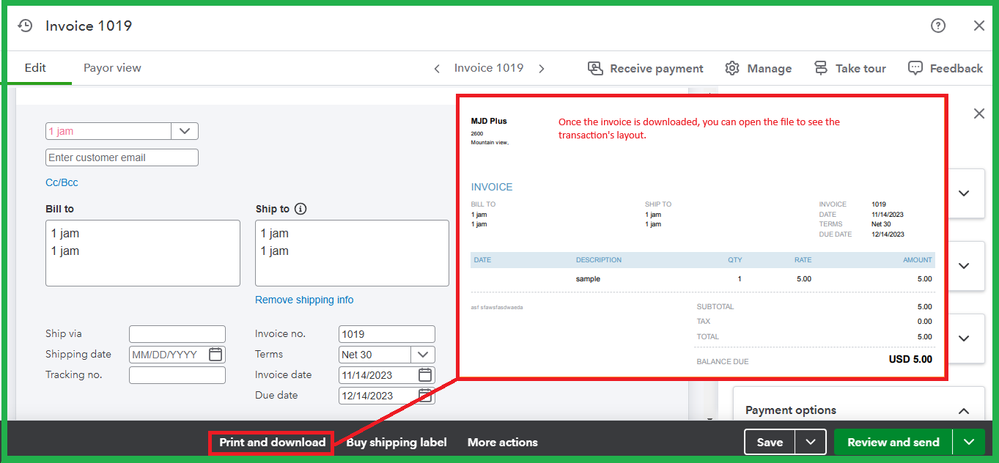Close the Invoice 1019 window
Image resolution: width=999 pixels, height=463 pixels.
point(979,25)
